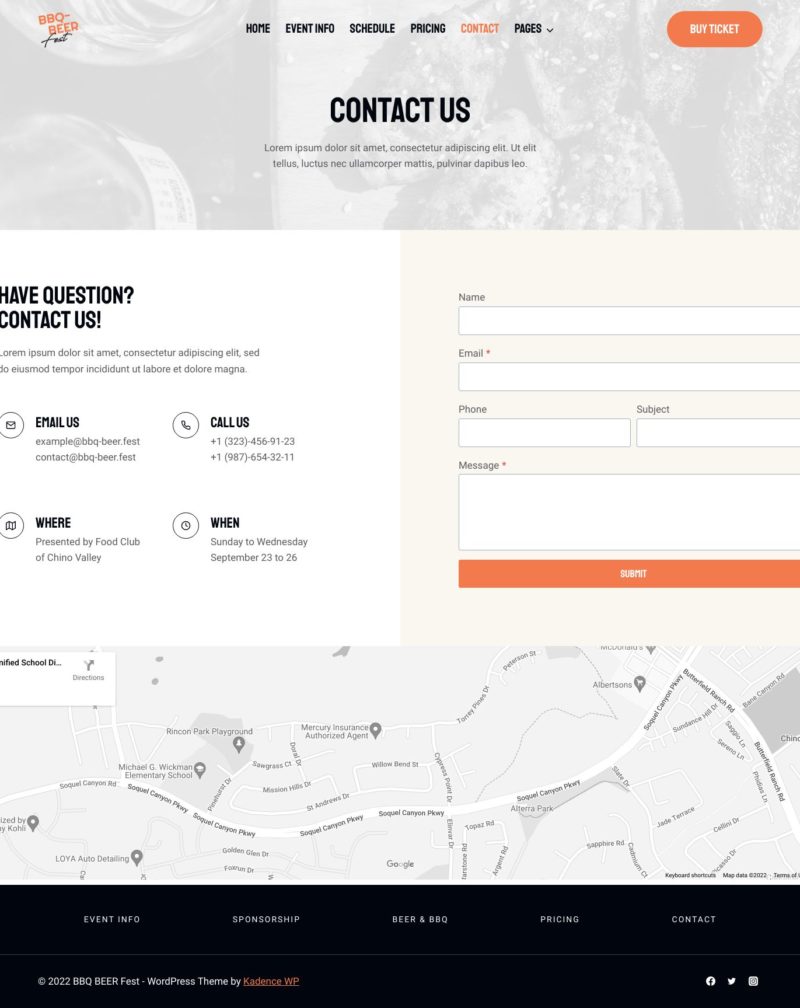Click the Google logo on the map

click(x=400, y=864)
